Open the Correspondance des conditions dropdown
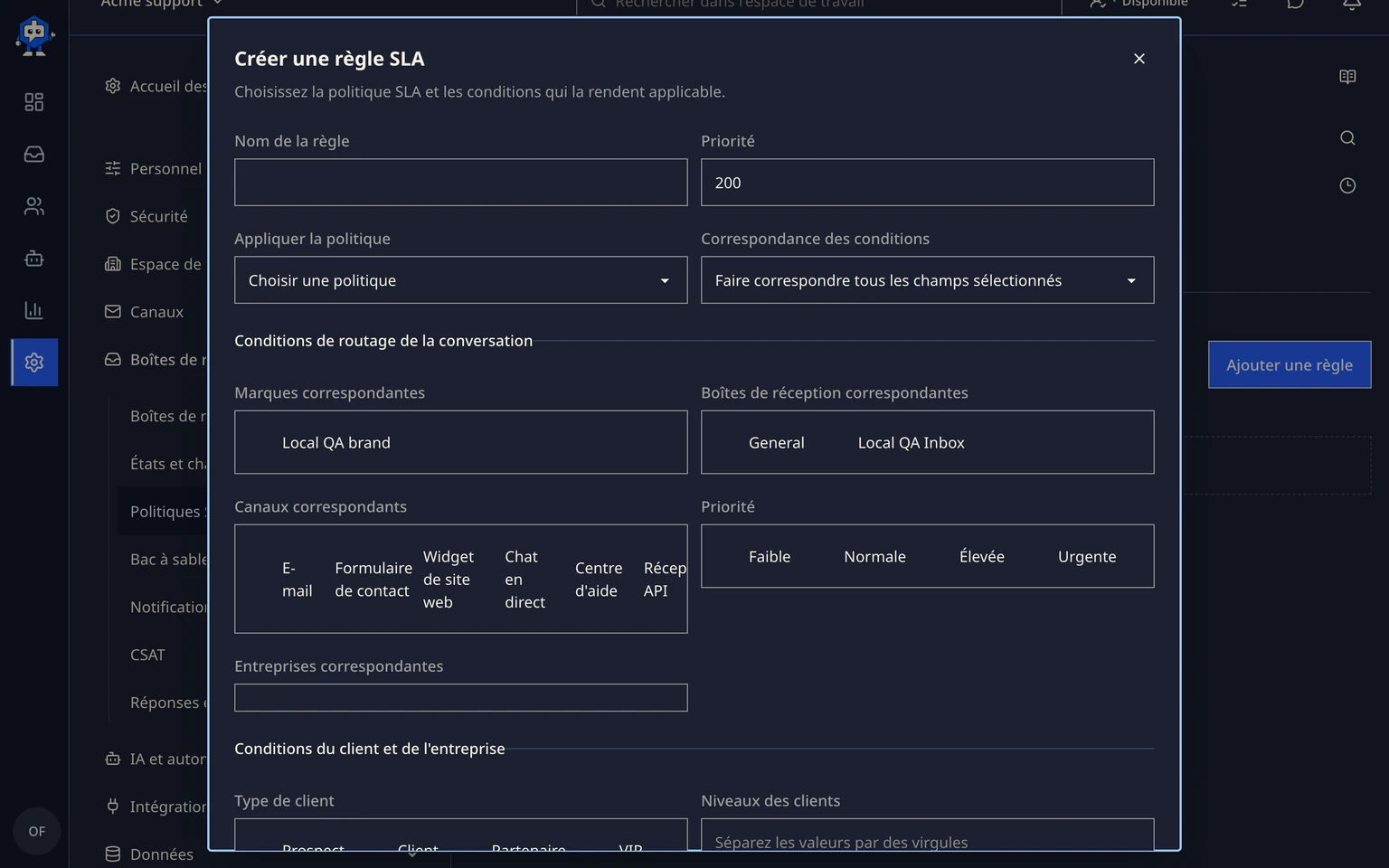Viewport: 1389px width, 868px height. pyautogui.click(x=928, y=280)
